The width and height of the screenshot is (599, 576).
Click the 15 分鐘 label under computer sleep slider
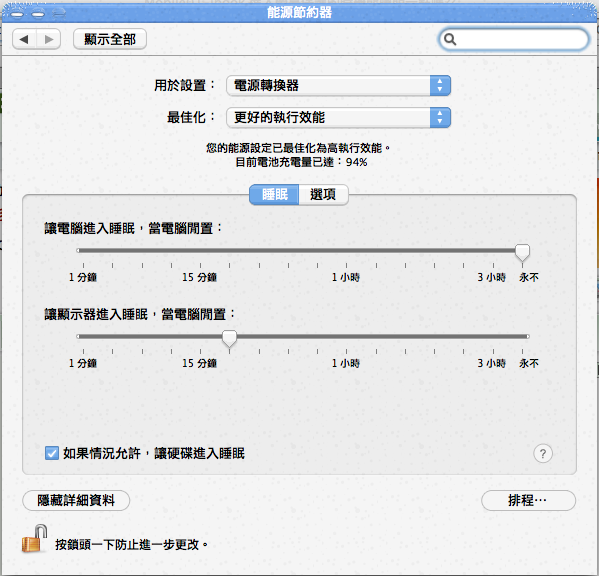pos(199,277)
